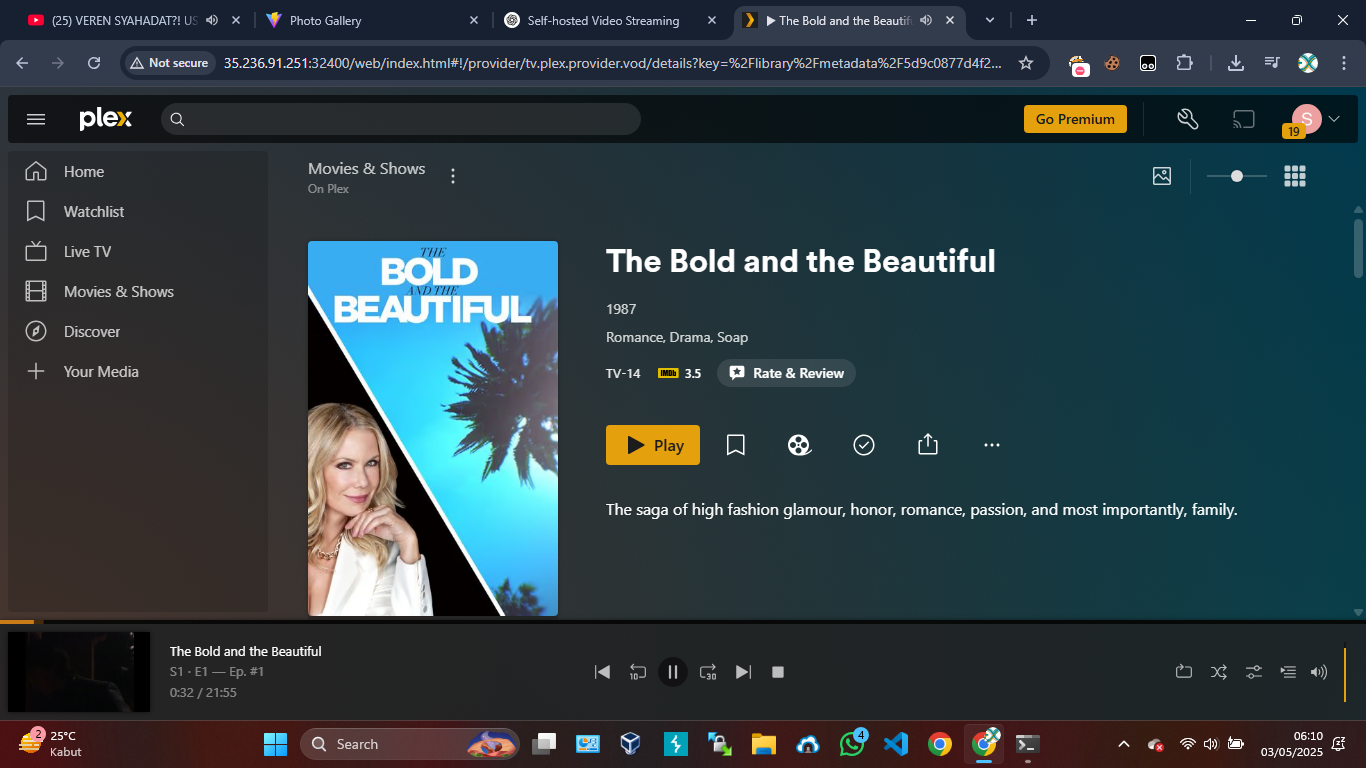Screen dimensions: 1366x768
Task: Toggle repeat in the player bar
Action: click(1184, 672)
